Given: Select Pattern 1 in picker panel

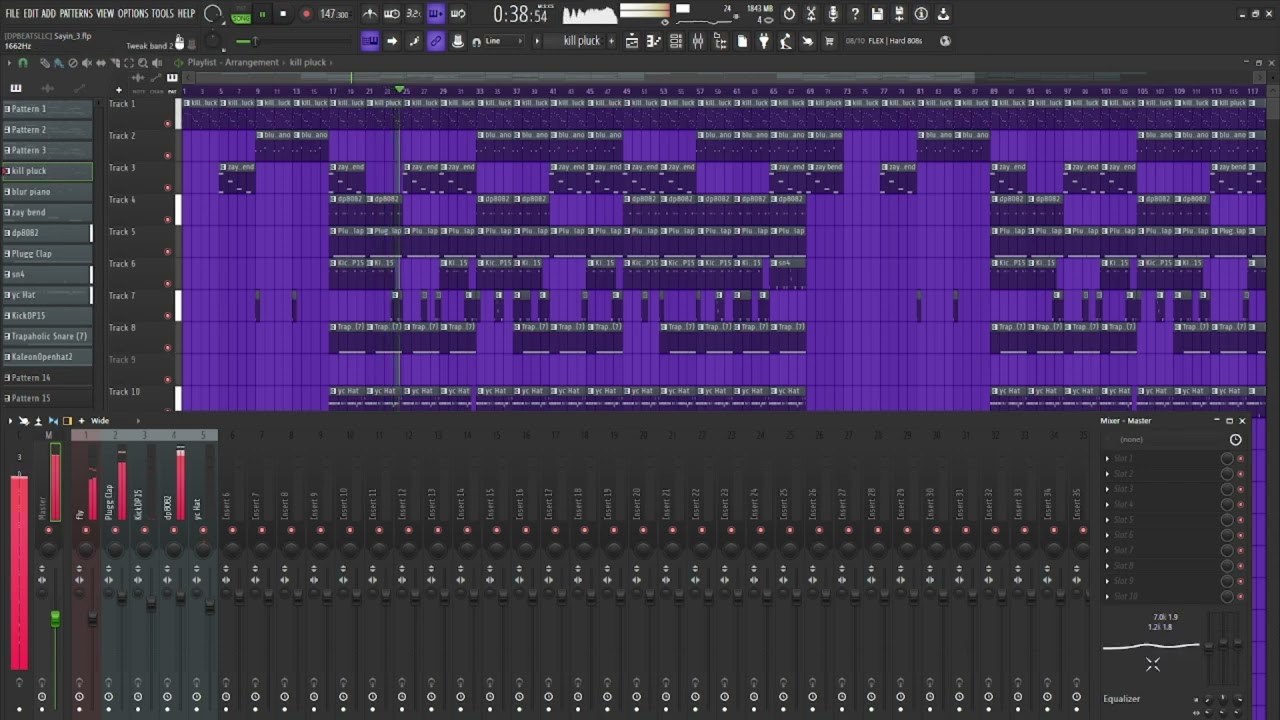Looking at the screenshot, I should [x=47, y=109].
